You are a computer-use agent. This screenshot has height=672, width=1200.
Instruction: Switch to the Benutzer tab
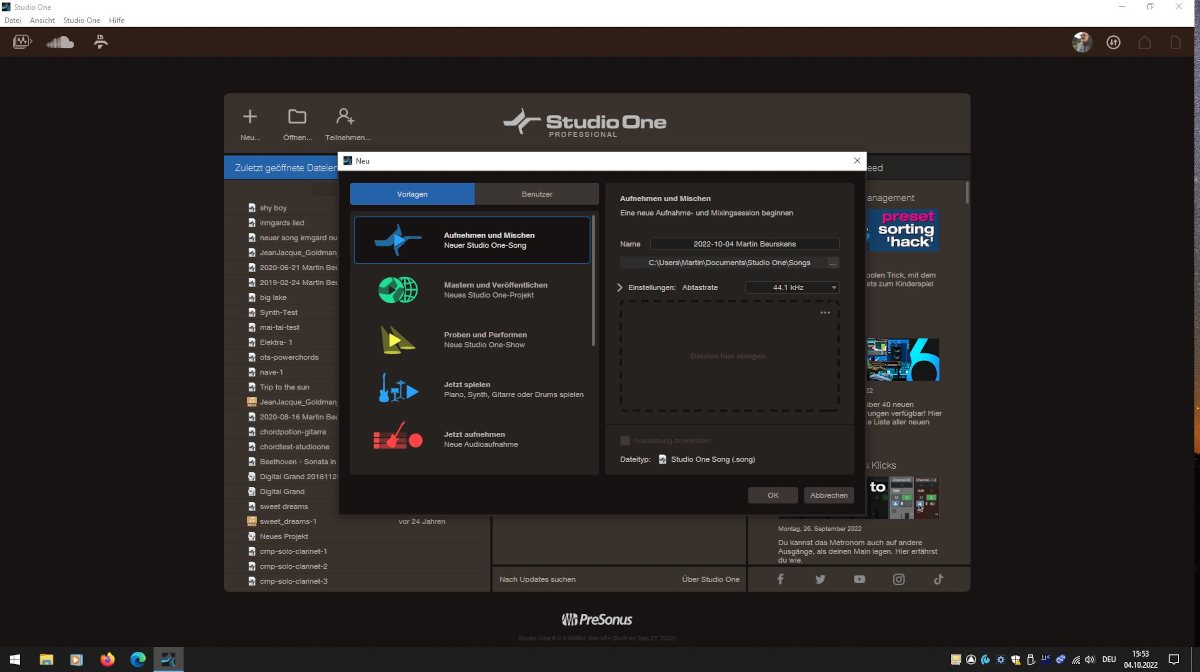pos(537,194)
